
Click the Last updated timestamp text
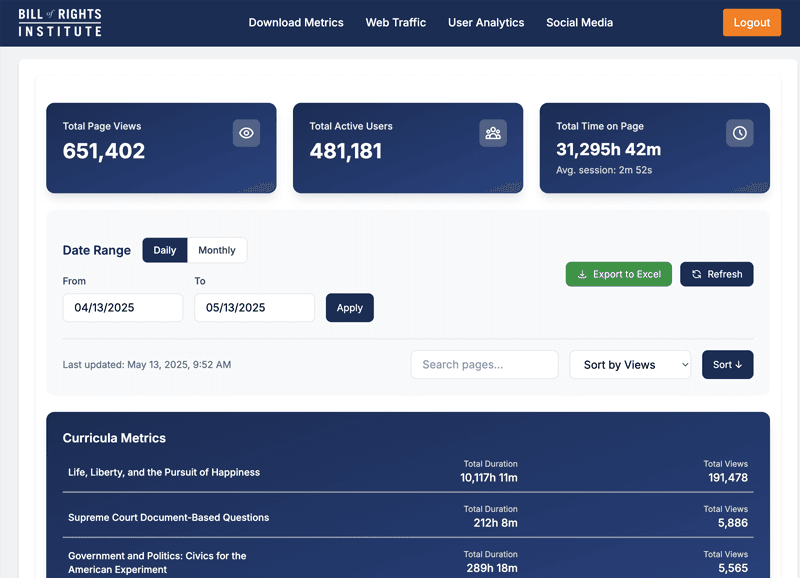tap(147, 365)
